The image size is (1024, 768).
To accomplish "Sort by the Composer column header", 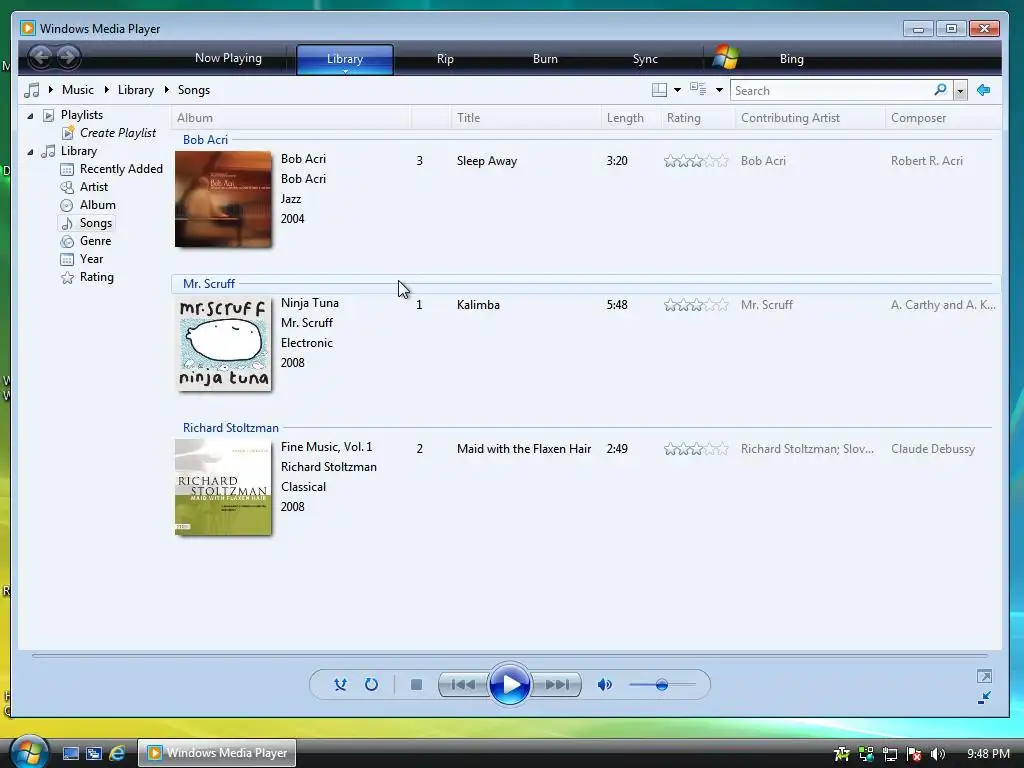I will coord(942,118).
